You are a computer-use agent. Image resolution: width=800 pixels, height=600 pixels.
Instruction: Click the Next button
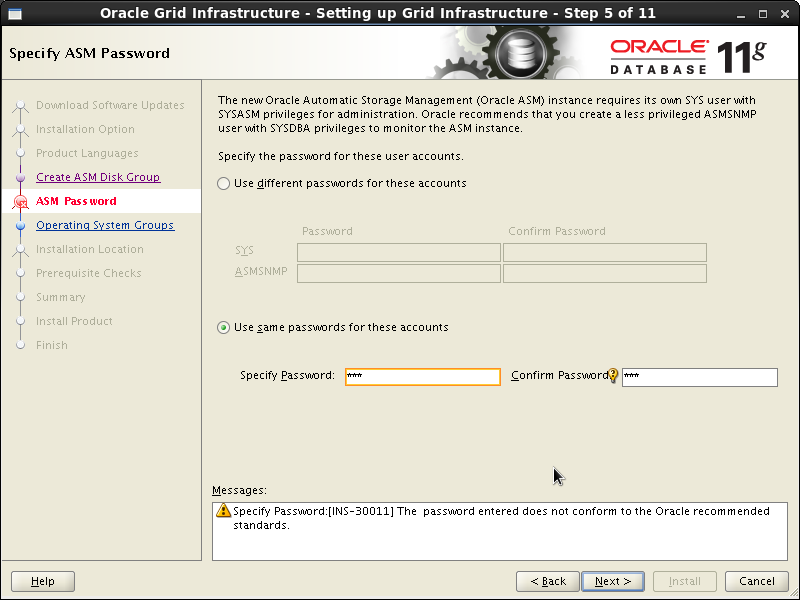(x=613, y=581)
